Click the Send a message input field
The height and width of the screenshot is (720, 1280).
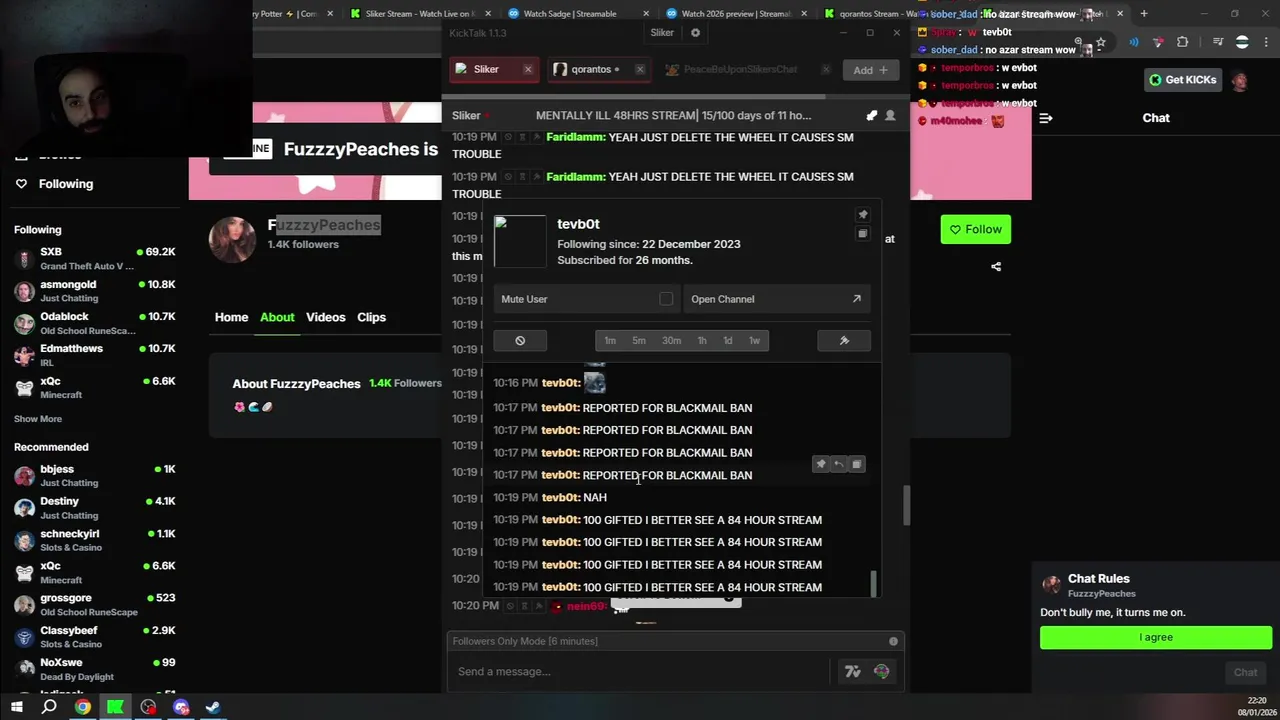[640, 672]
